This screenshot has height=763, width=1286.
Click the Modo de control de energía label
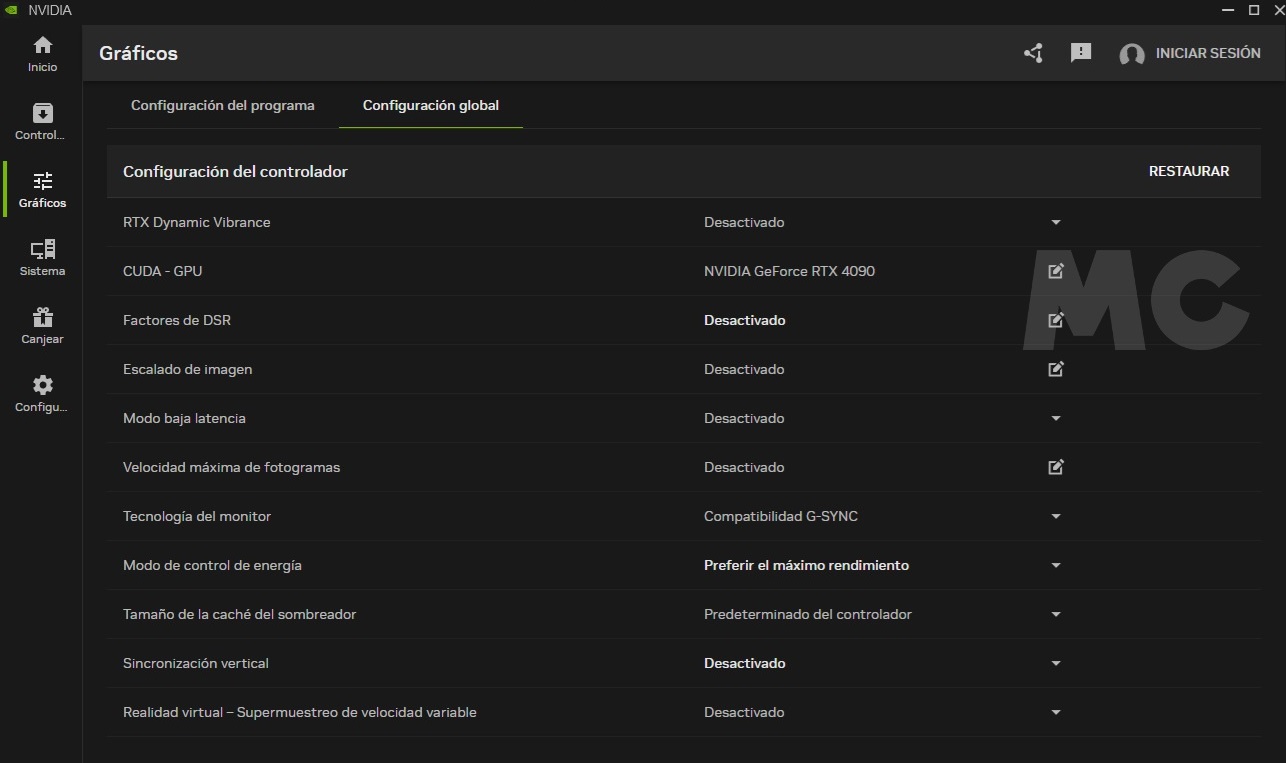tap(212, 565)
